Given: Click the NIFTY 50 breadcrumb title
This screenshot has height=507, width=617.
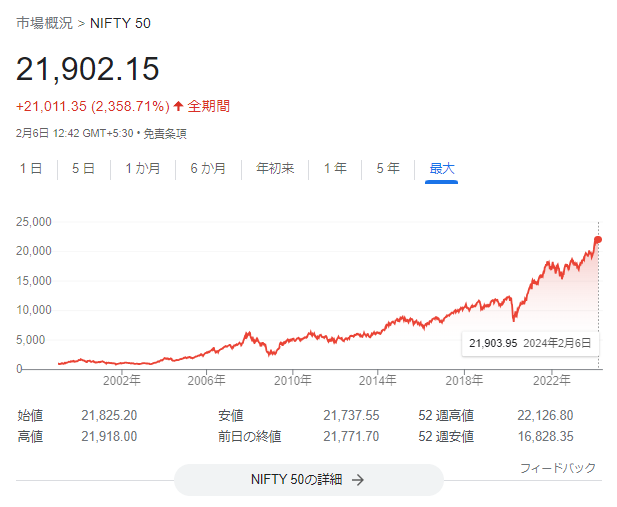Looking at the screenshot, I should pyautogui.click(x=120, y=23).
